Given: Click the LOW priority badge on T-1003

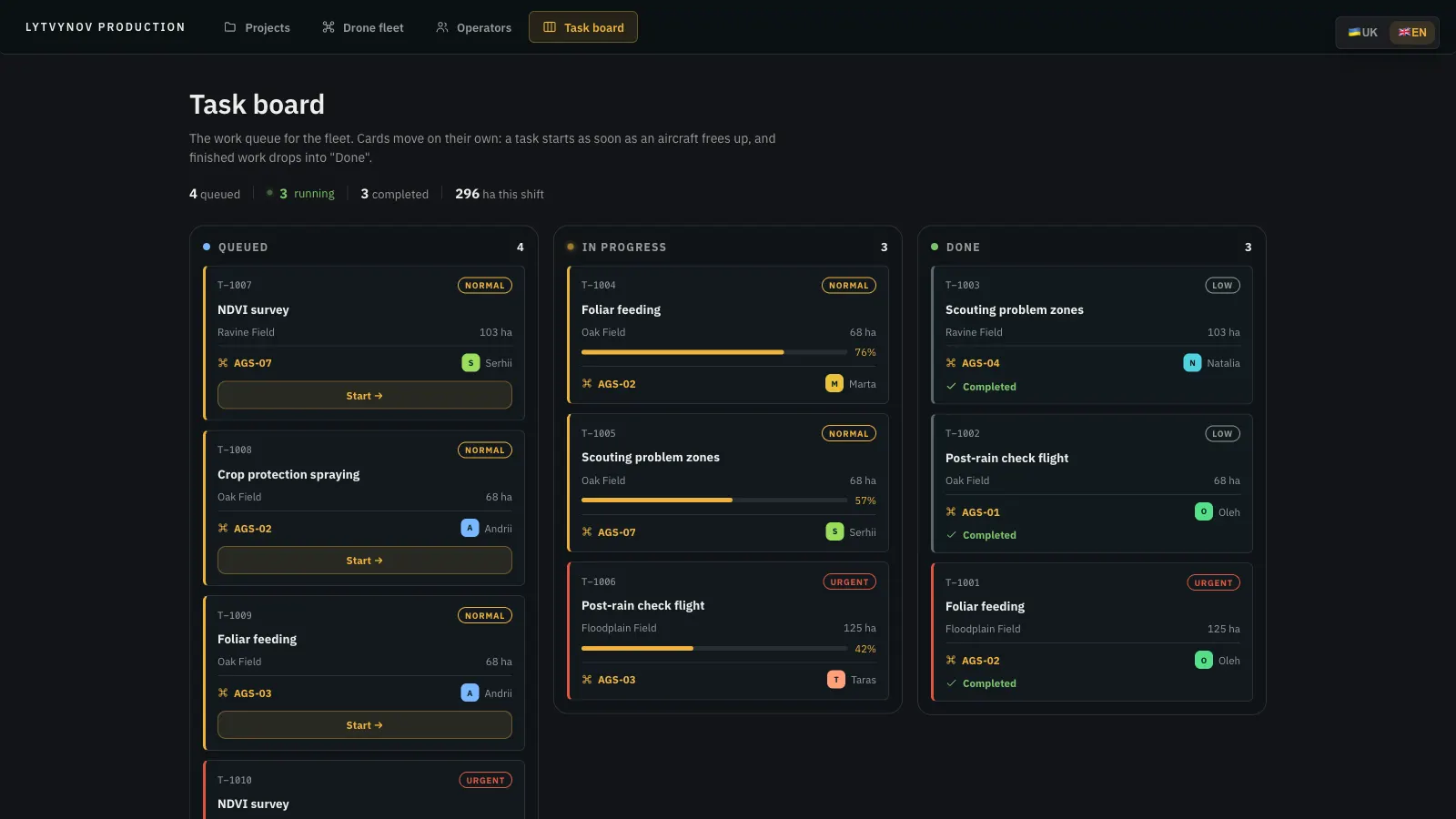Looking at the screenshot, I should pos(1222,286).
